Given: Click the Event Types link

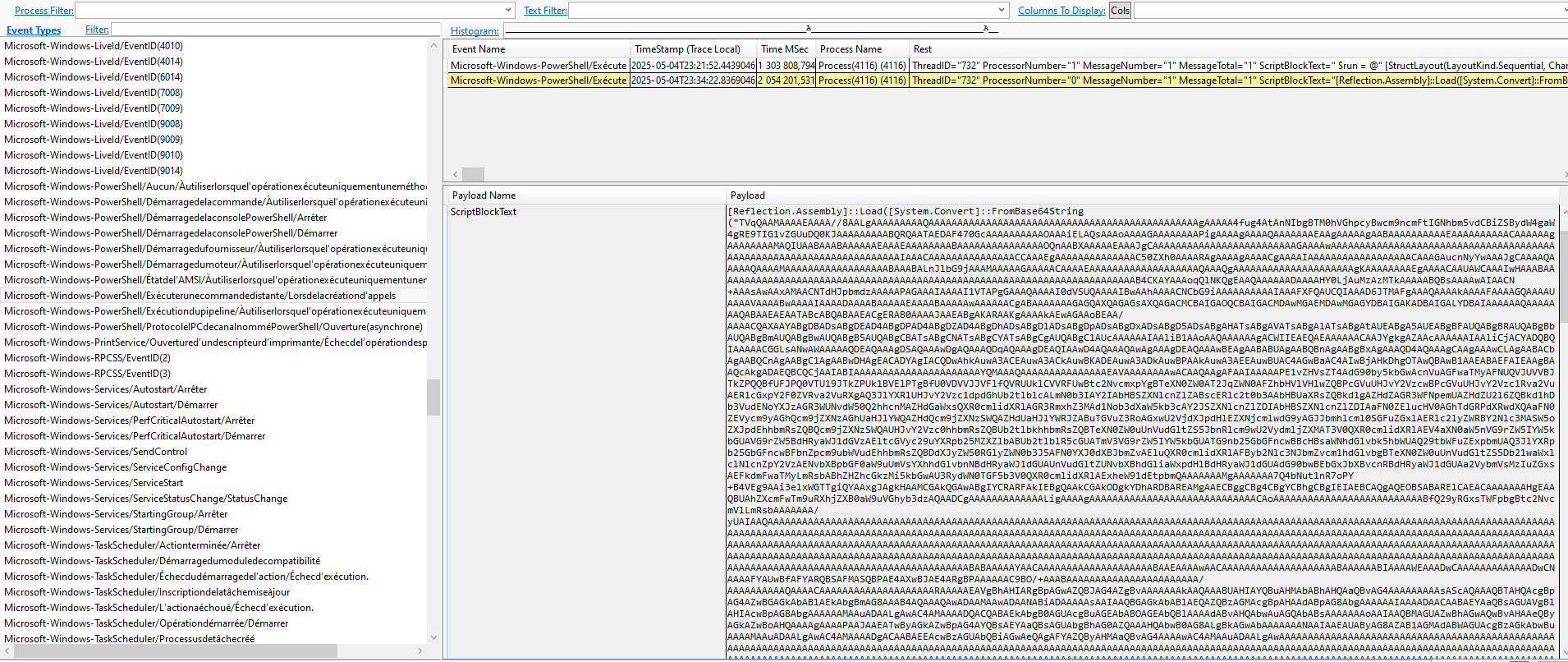Looking at the screenshot, I should (34, 30).
